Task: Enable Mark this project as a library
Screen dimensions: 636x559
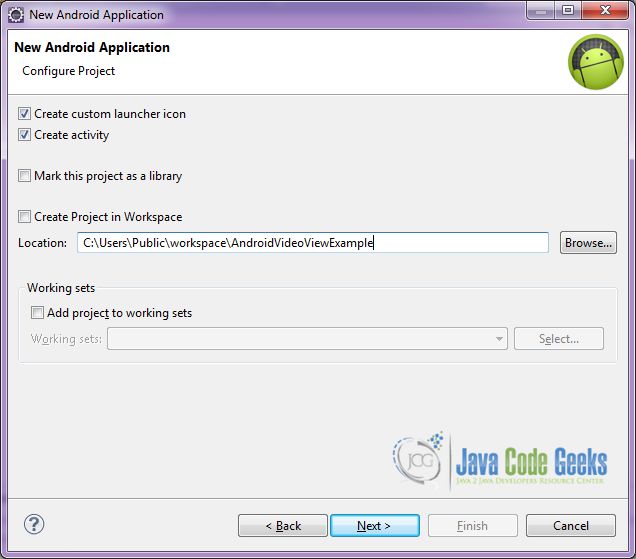Action: 24,176
